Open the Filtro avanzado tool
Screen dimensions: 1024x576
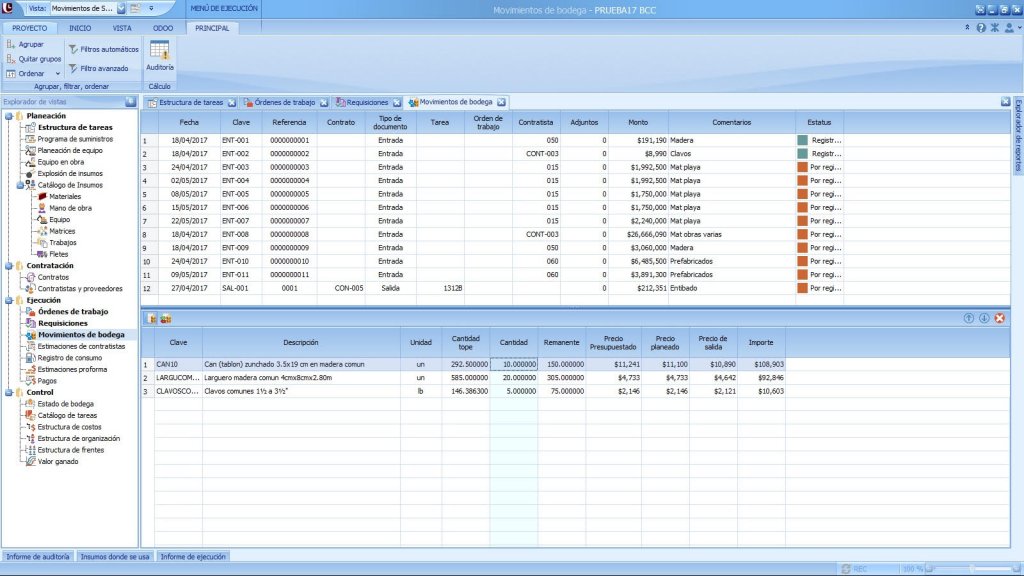pyautogui.click(x=98, y=68)
